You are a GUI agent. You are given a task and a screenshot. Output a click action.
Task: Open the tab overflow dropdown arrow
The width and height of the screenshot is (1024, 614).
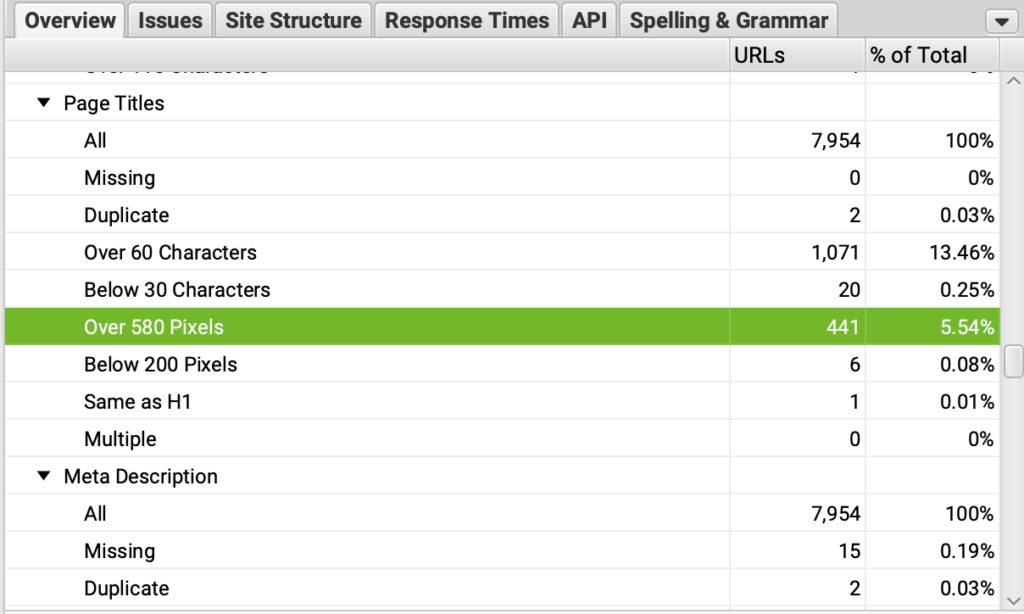point(1000,21)
